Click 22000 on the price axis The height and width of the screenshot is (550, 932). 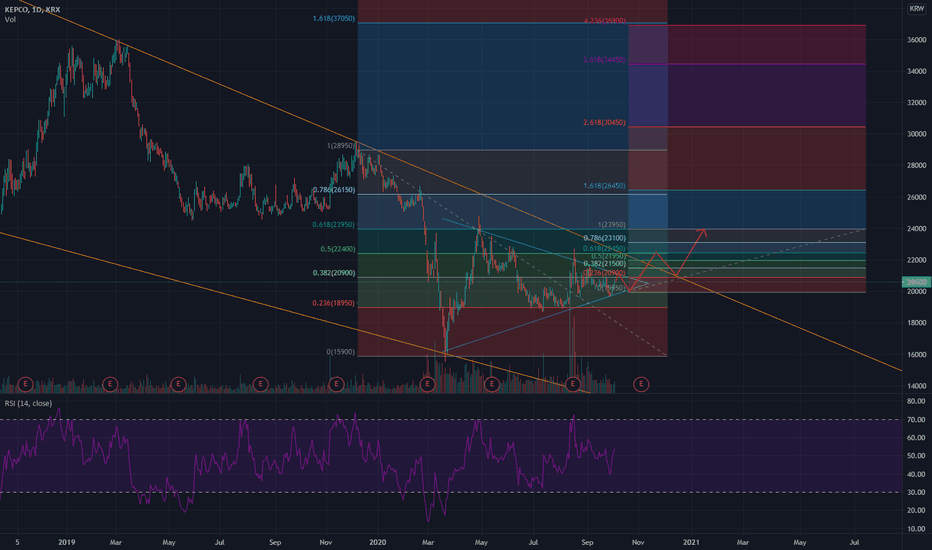point(917,260)
